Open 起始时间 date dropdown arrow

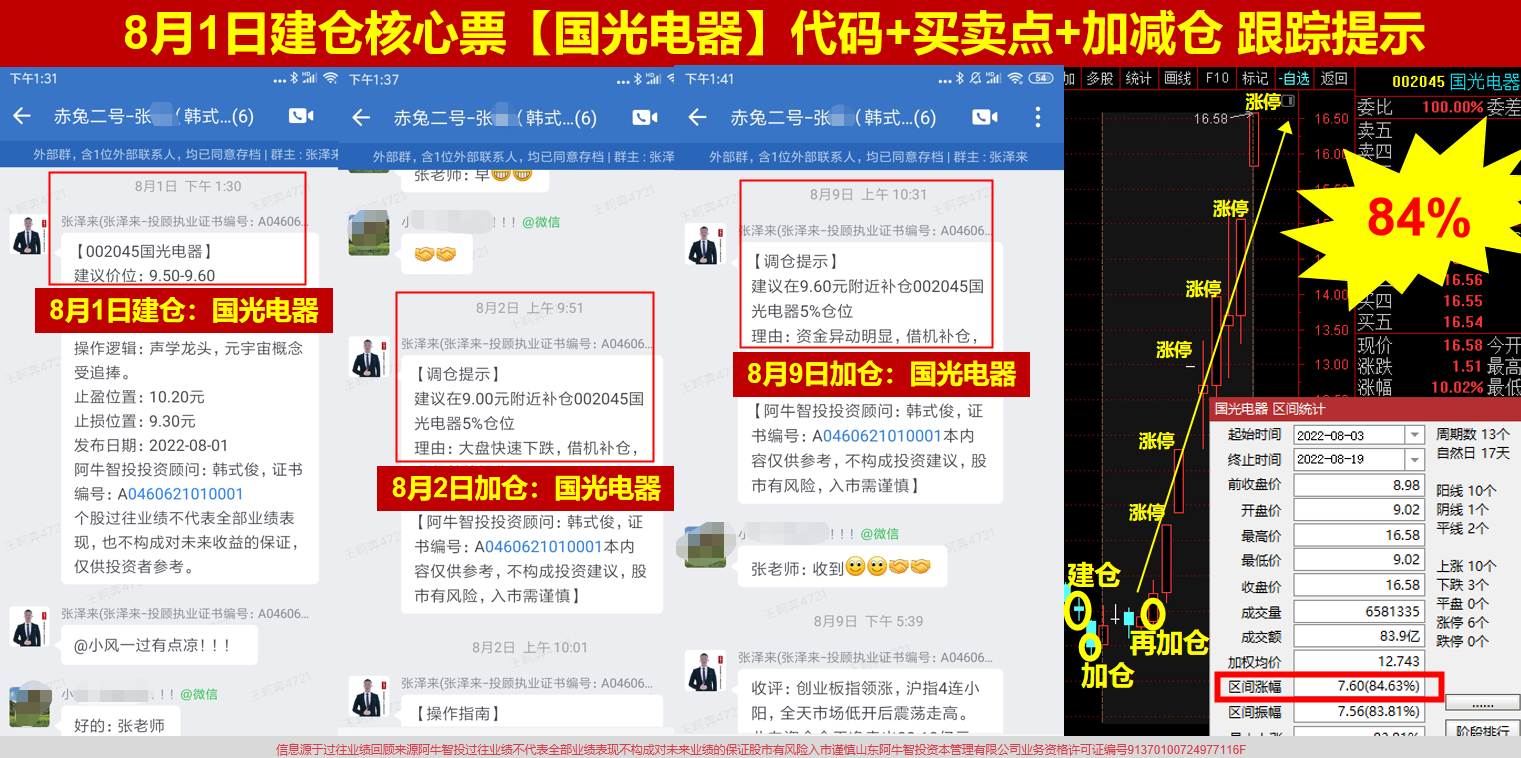click(x=1414, y=435)
